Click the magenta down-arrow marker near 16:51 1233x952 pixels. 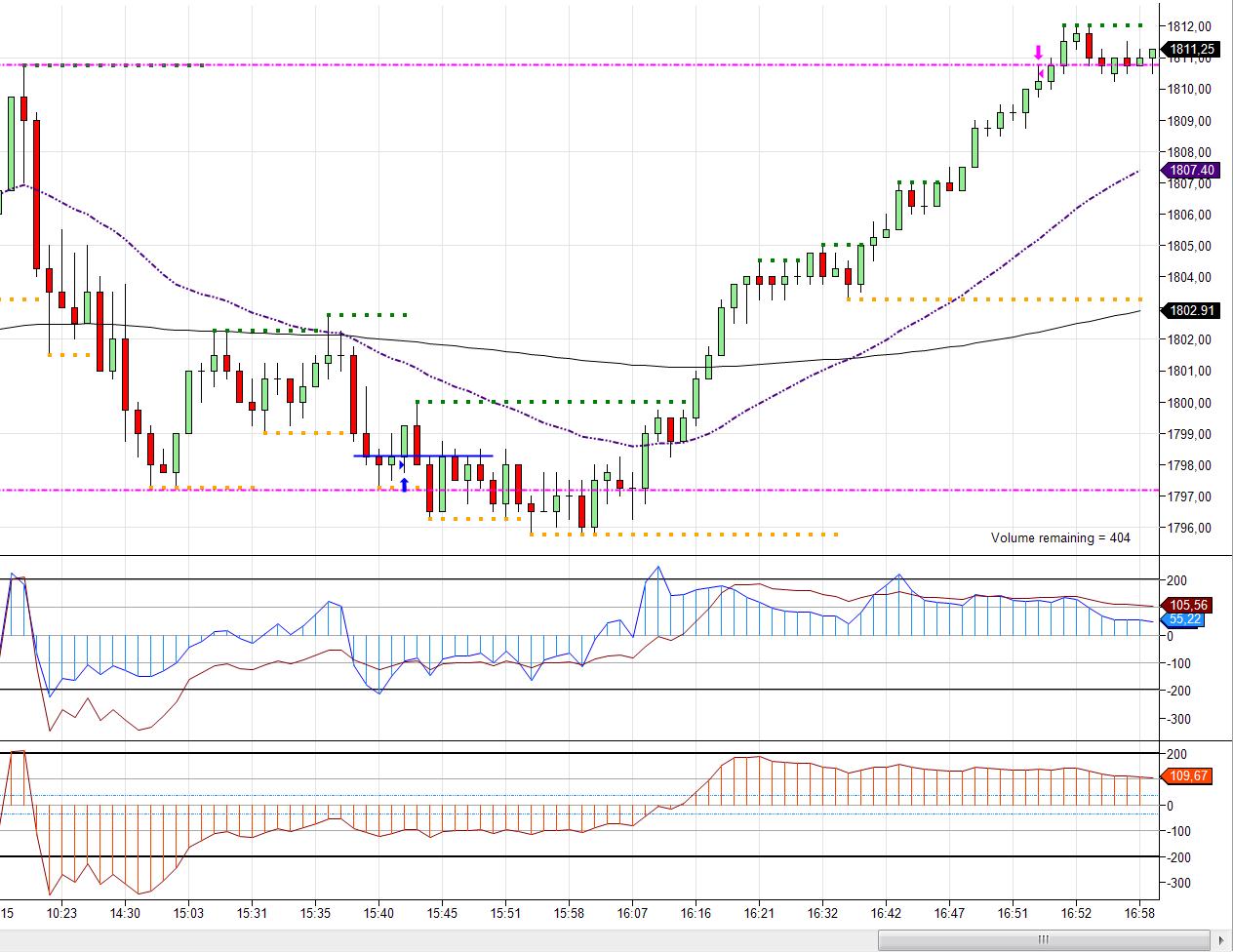coord(1039,52)
